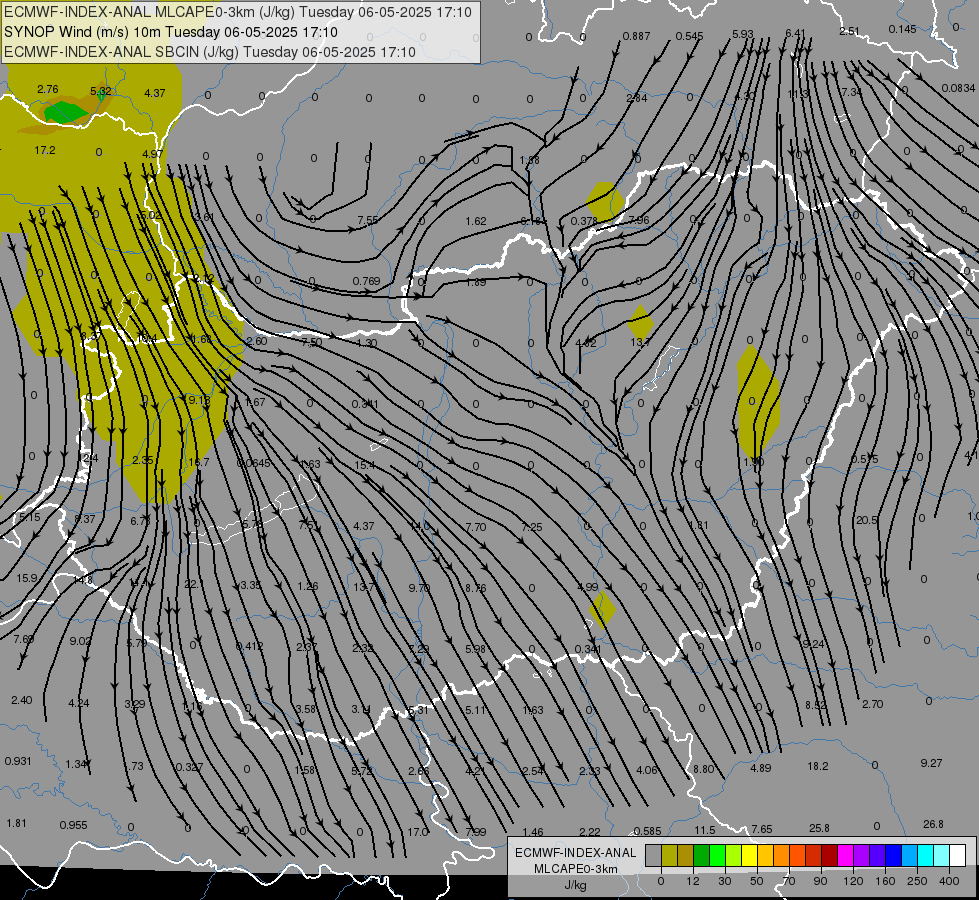Click the map value '17.2'

[45, 151]
